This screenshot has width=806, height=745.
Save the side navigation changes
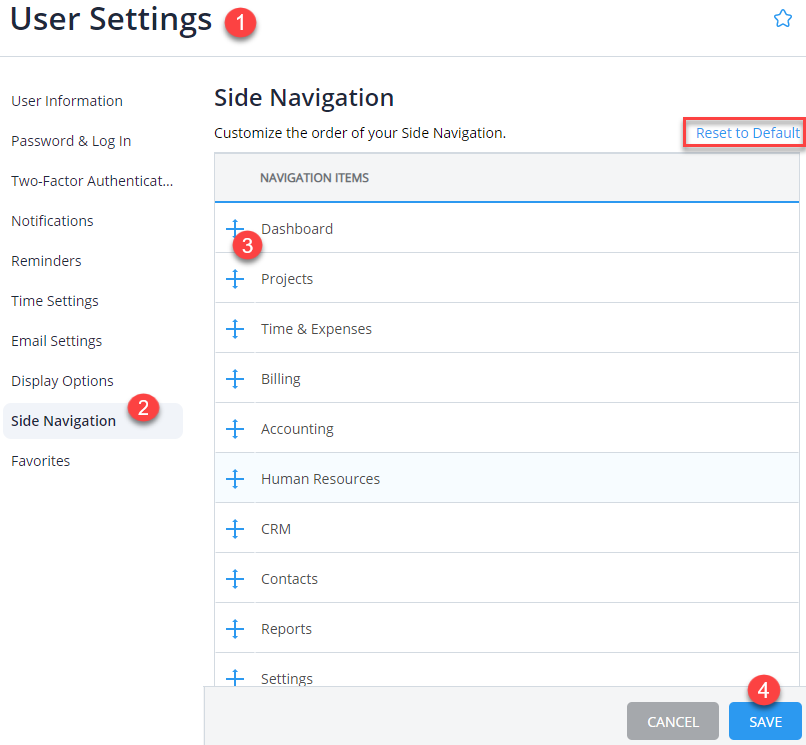(765, 721)
